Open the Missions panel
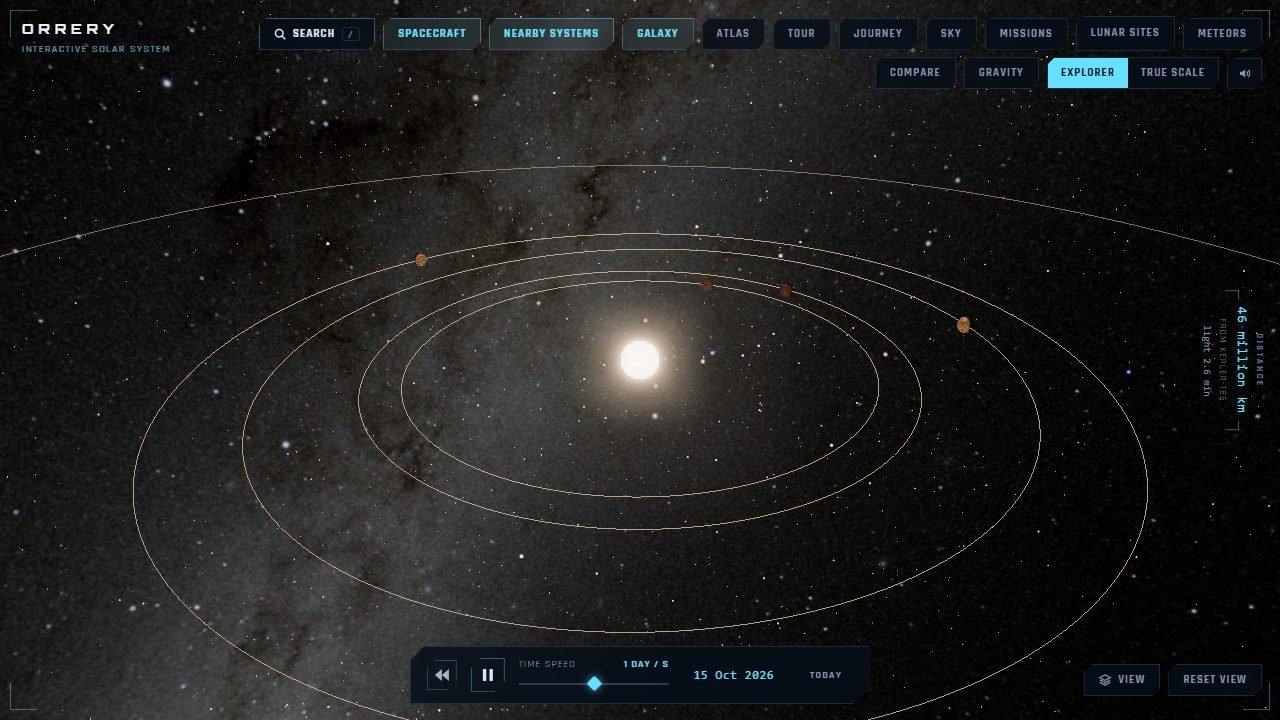The image size is (1280, 720). point(1026,34)
